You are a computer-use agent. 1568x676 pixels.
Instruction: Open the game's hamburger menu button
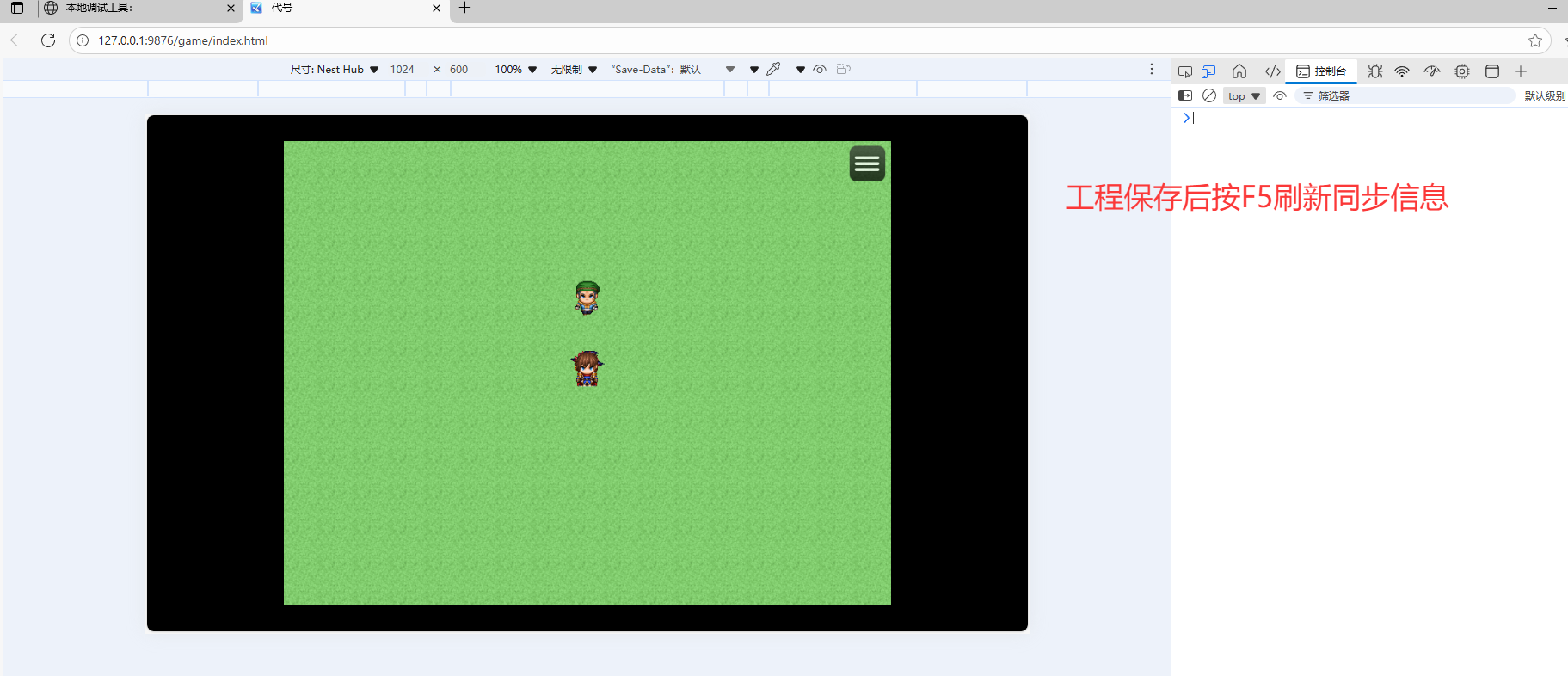click(x=867, y=163)
